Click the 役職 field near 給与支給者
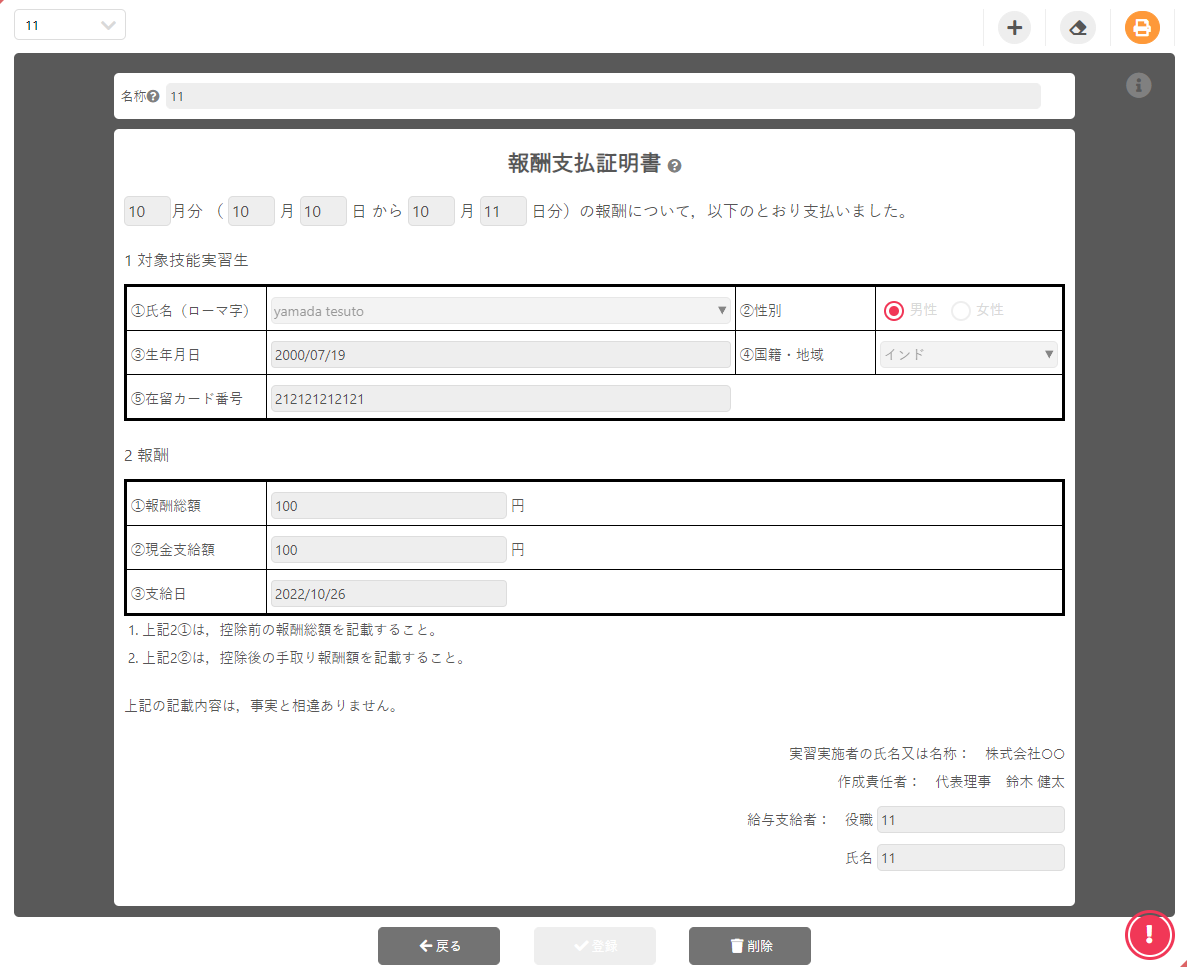 [x=970, y=819]
